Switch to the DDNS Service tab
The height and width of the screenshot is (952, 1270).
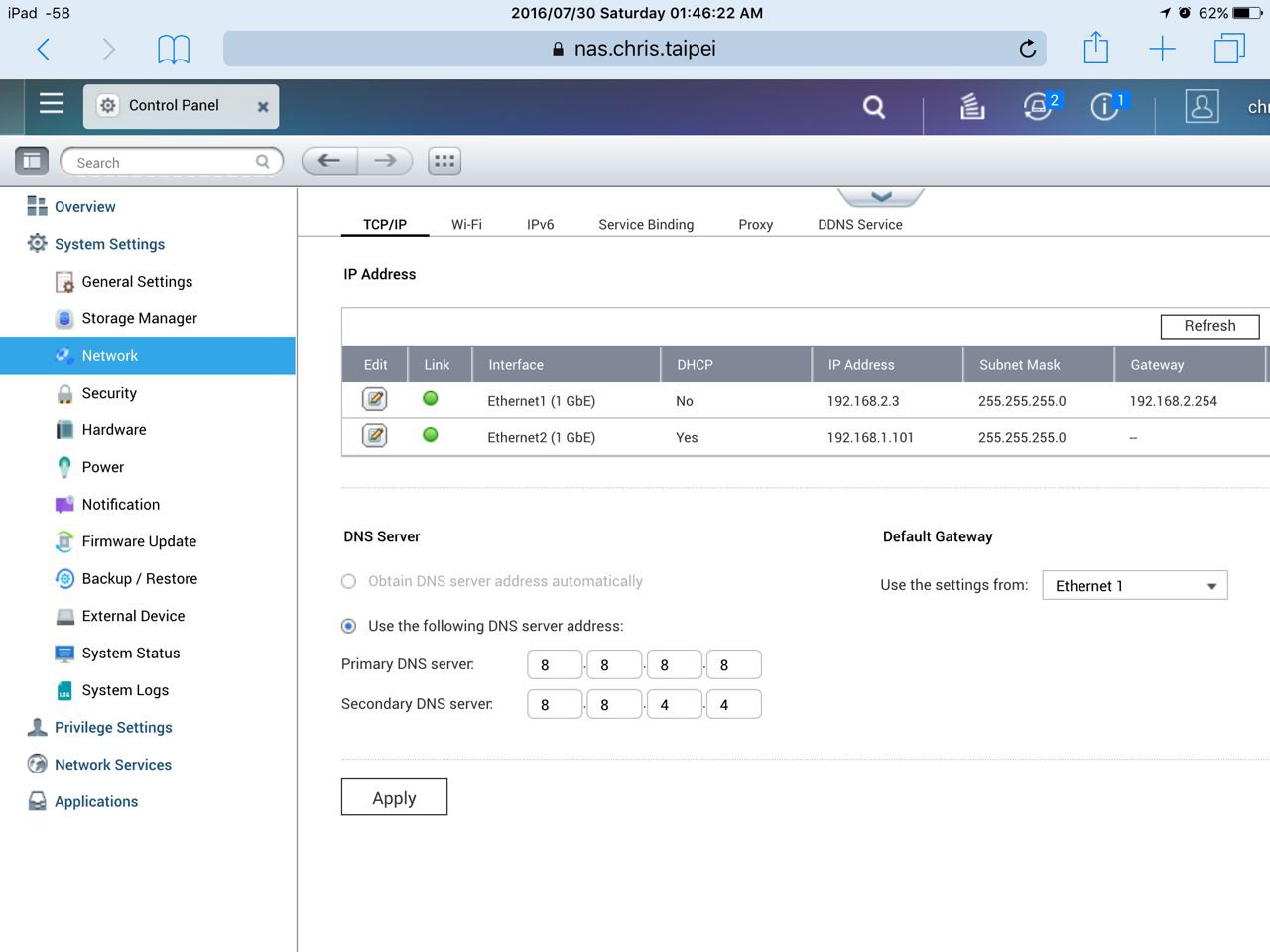click(x=859, y=225)
